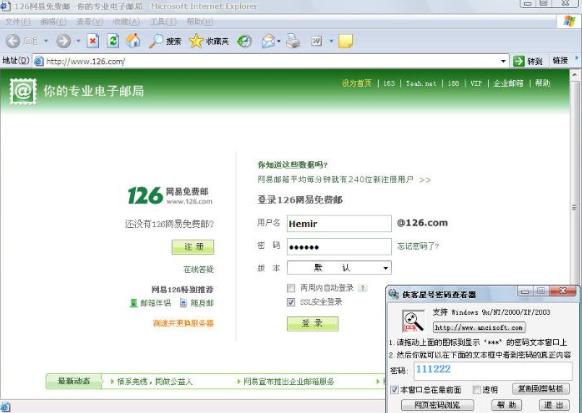Expand the version selection dropdown
The width and height of the screenshot is (582, 413).
(x=386, y=268)
